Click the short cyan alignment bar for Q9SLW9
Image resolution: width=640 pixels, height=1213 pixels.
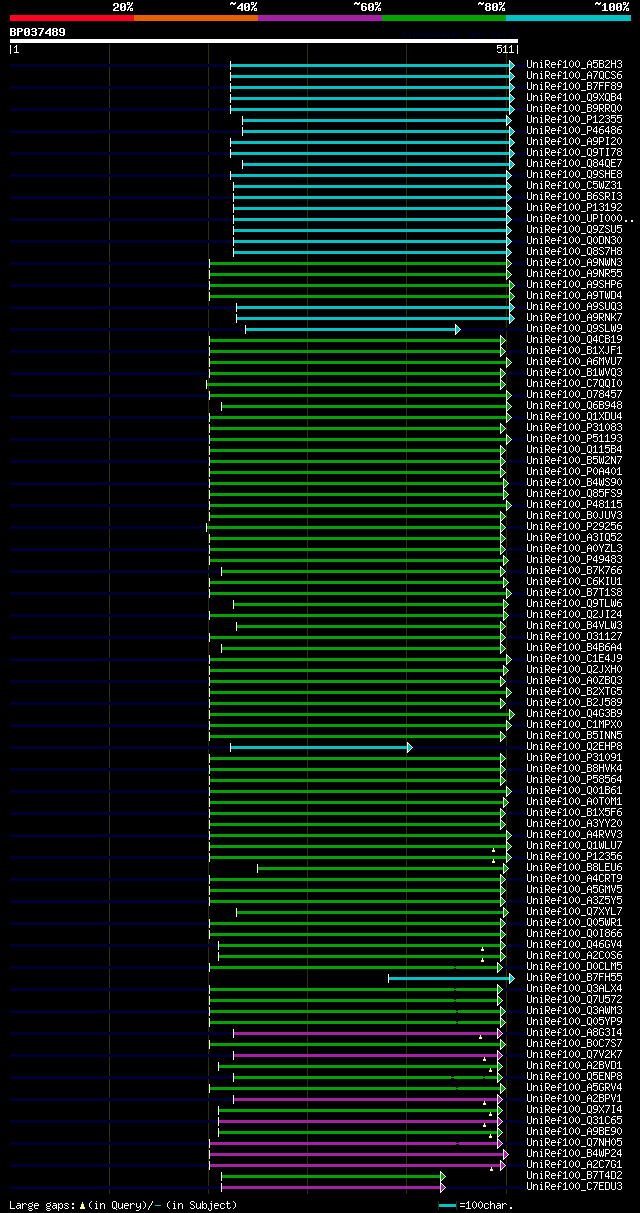pos(352,329)
